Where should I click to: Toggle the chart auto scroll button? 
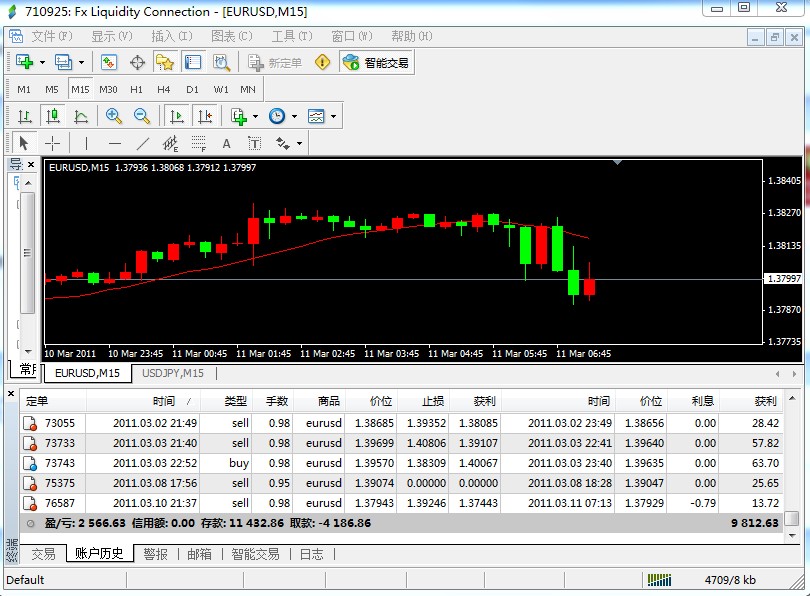point(176,116)
